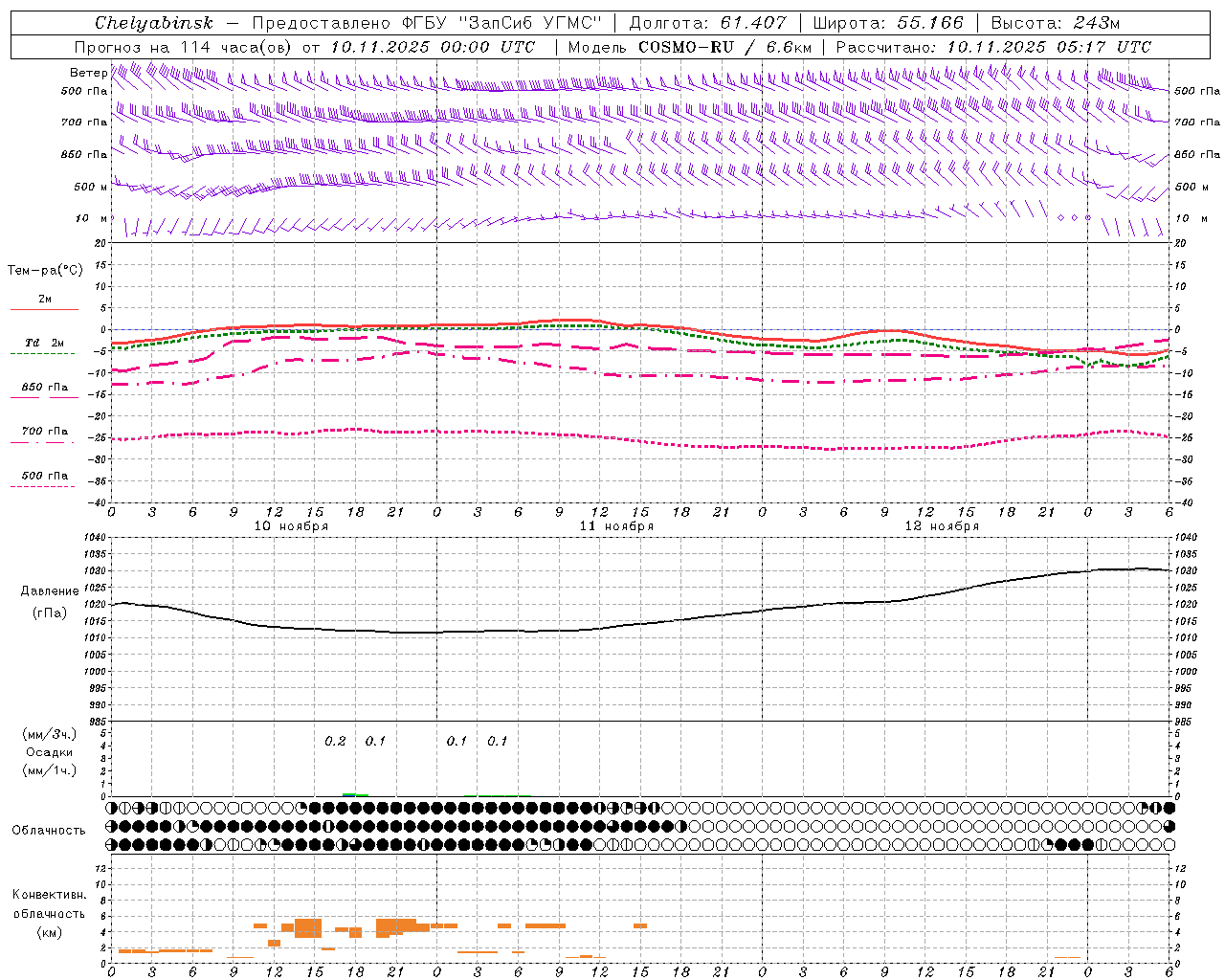This screenshot has width=1225, height=980.
Task: Click the Осадки precipitation label
Action: tap(50, 752)
